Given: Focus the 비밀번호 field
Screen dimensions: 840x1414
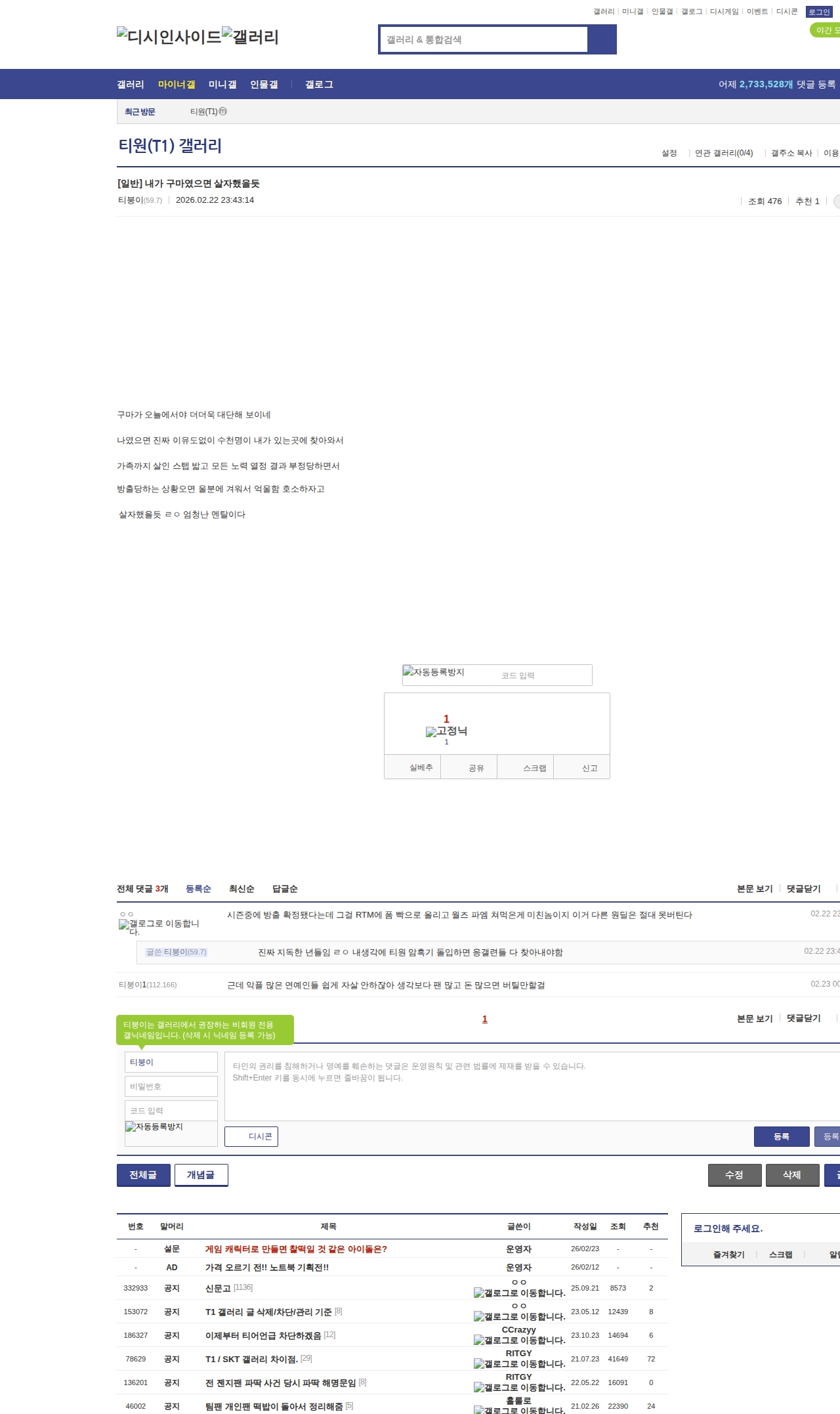Looking at the screenshot, I should pyautogui.click(x=171, y=1086).
